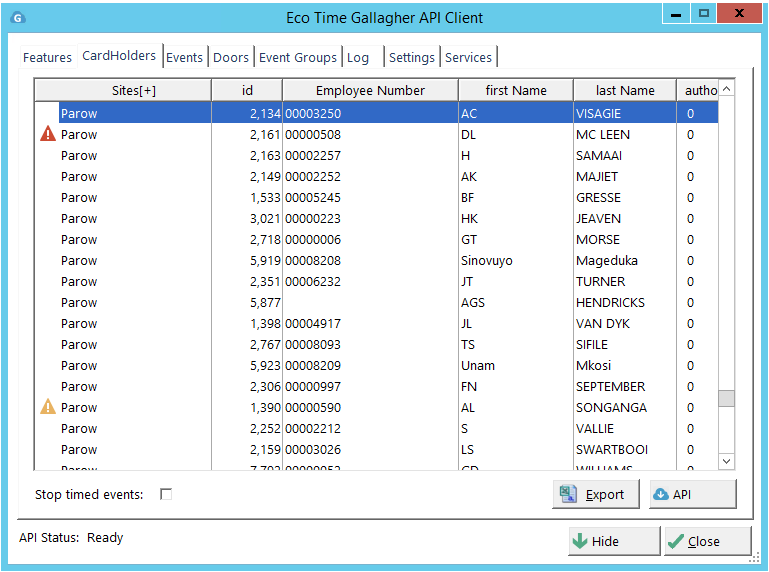Click the VALLIE last name cell
Screen dimensions: 769x572
tap(624, 429)
